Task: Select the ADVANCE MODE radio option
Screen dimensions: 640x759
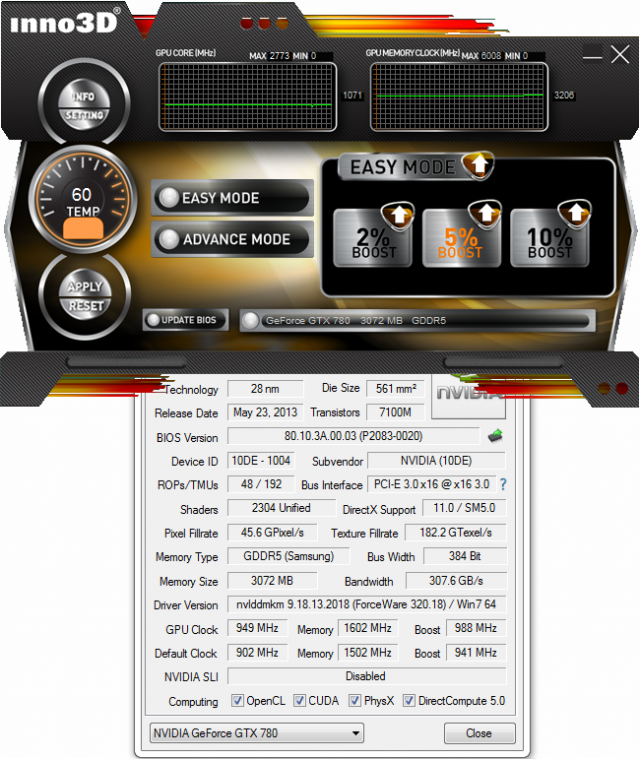Action: click(x=232, y=239)
